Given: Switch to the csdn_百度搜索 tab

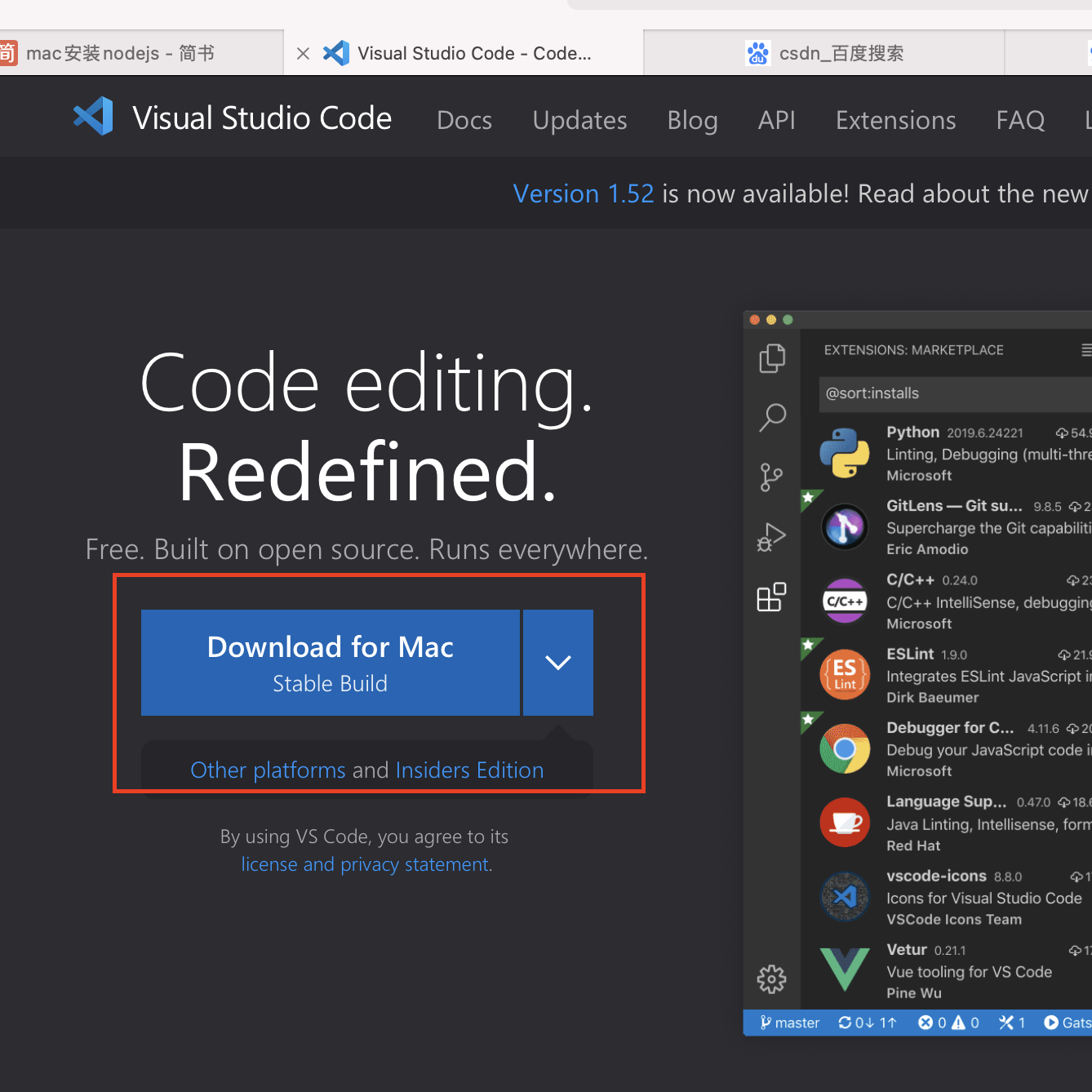Looking at the screenshot, I should 824,53.
